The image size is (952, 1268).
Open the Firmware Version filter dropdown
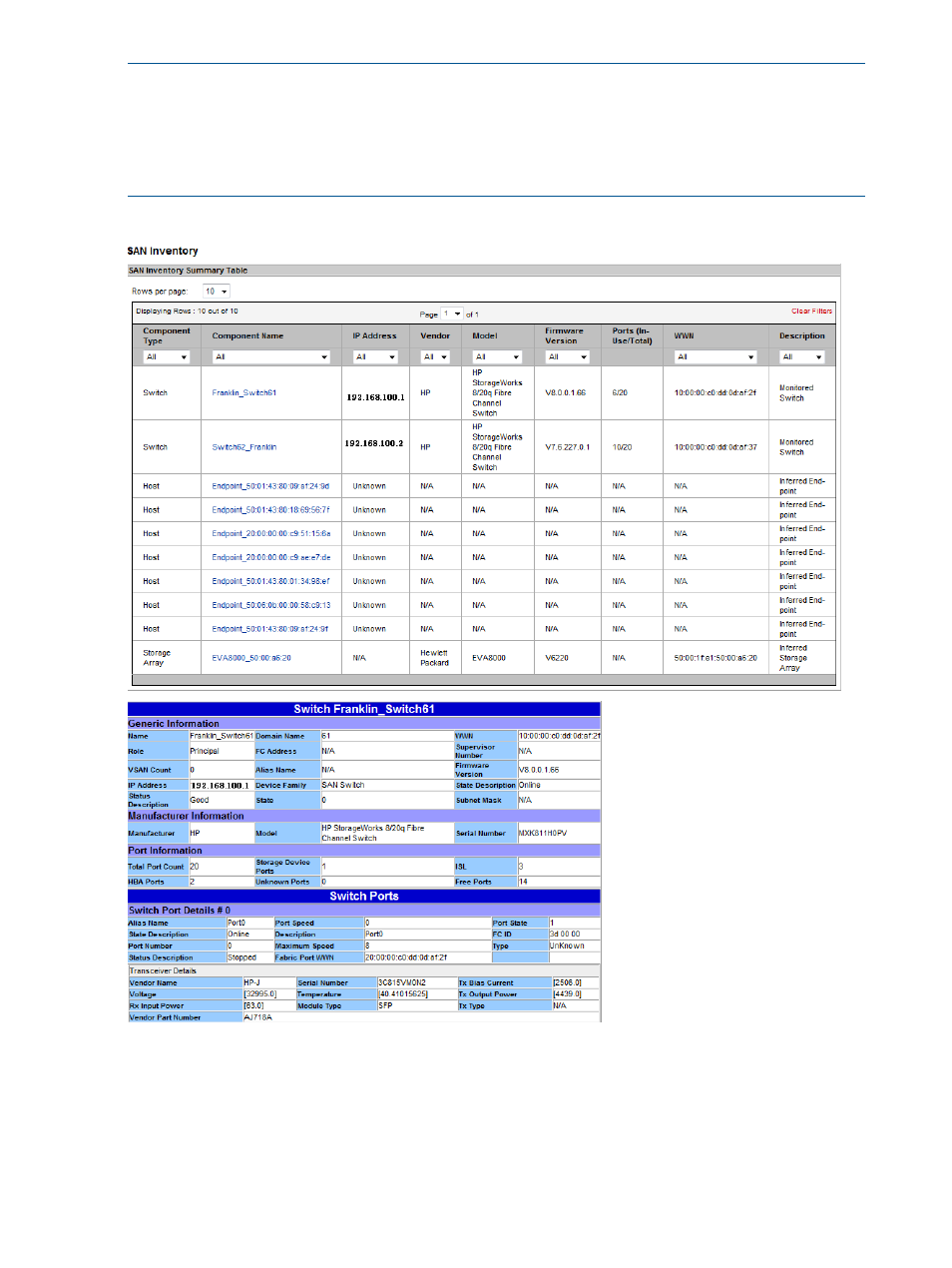pyautogui.click(x=568, y=357)
